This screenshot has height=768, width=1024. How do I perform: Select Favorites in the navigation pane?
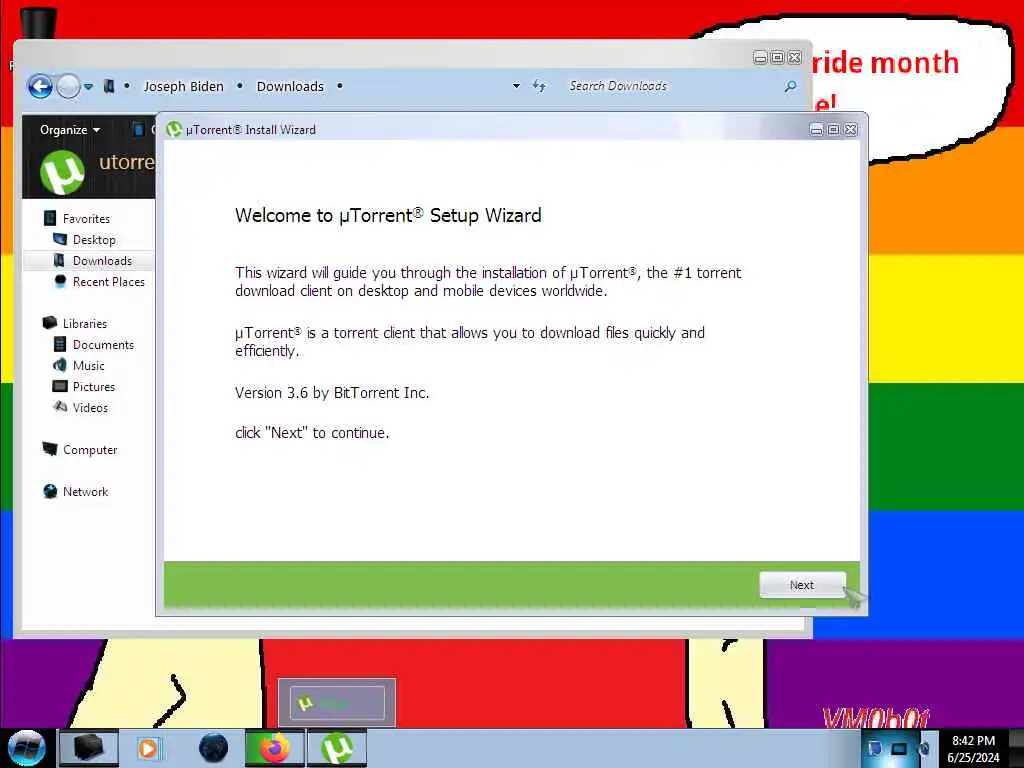click(x=86, y=219)
